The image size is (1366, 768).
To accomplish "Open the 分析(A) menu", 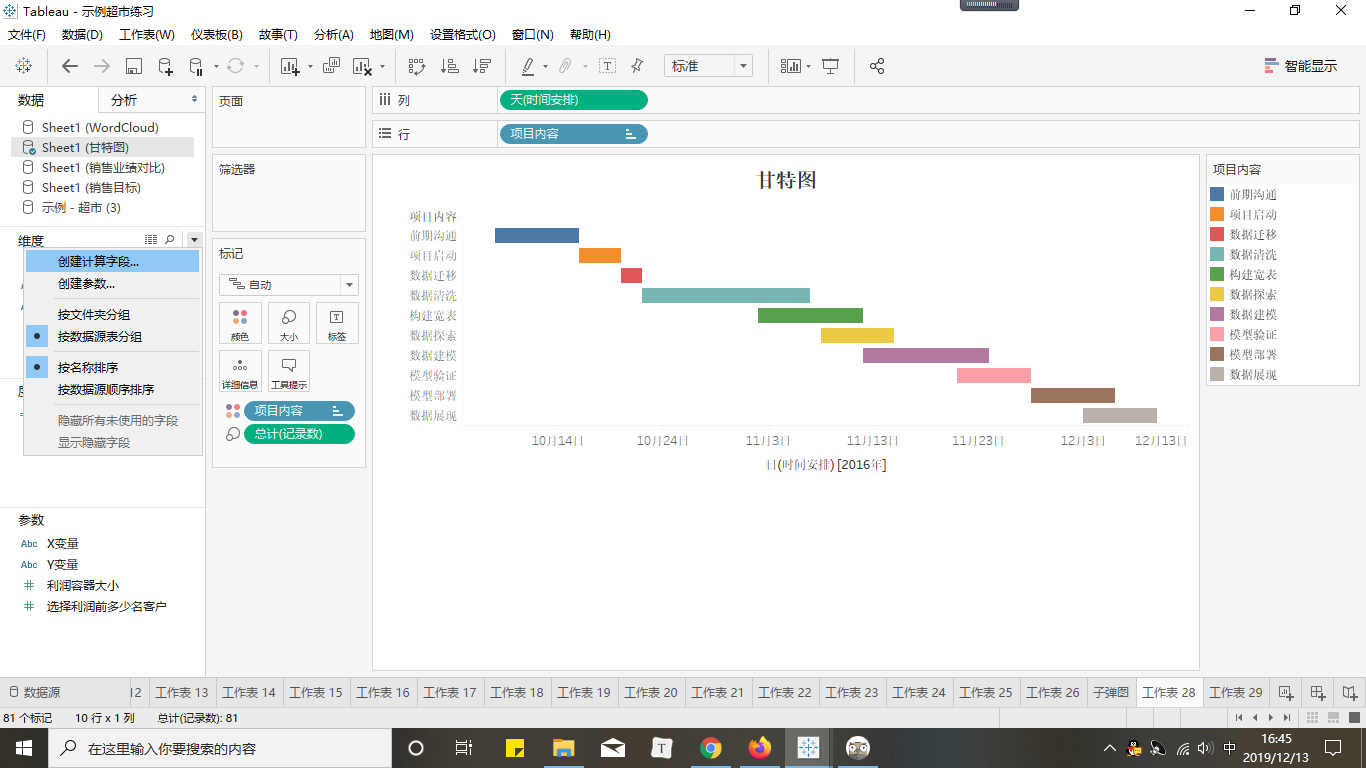I will (x=334, y=34).
